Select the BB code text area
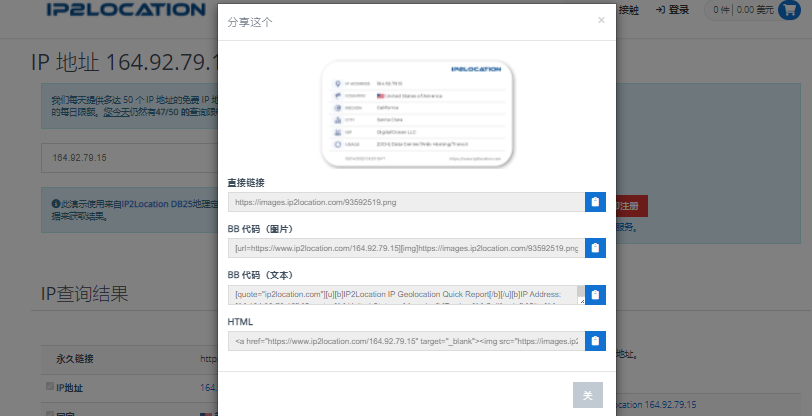The width and height of the screenshot is (812, 416). click(407, 295)
